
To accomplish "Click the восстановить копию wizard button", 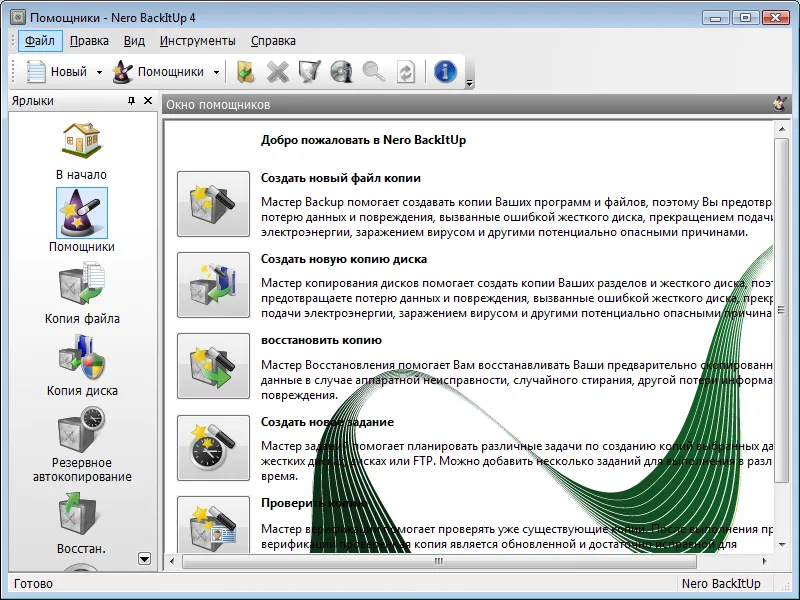I will pyautogui.click(x=213, y=366).
